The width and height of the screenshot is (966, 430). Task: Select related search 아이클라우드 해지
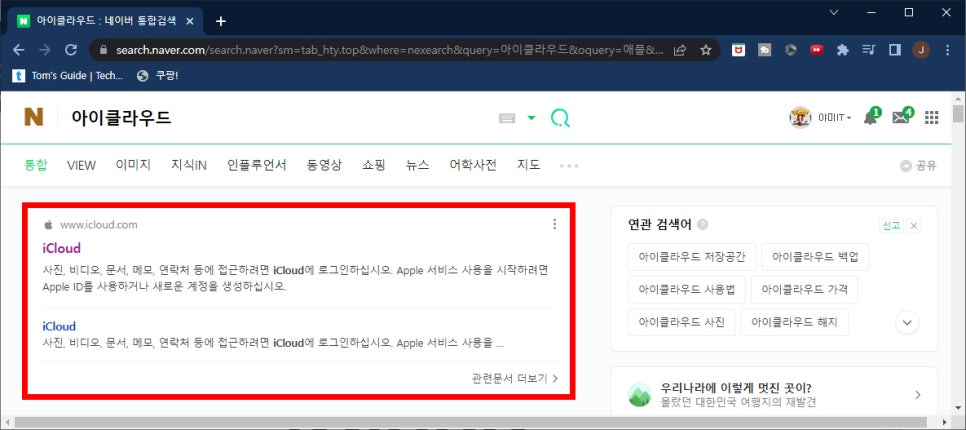click(x=794, y=322)
